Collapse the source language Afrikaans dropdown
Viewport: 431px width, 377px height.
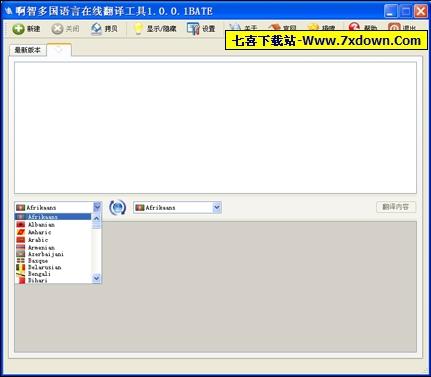pos(97,207)
